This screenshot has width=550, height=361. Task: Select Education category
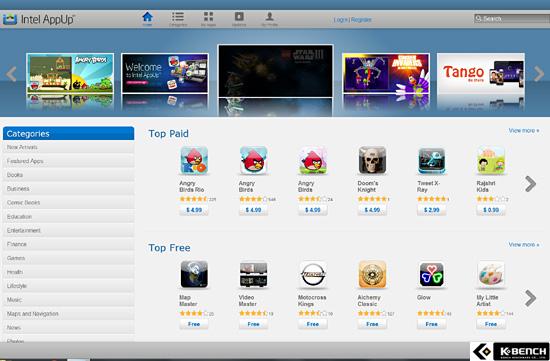[68, 216]
